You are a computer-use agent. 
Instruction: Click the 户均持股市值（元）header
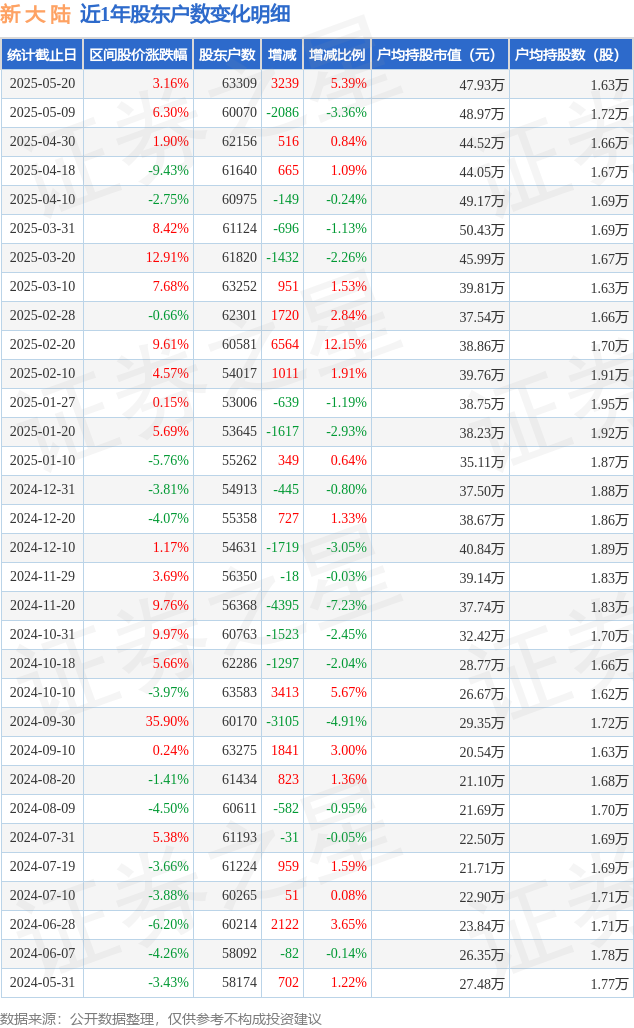coord(437,55)
